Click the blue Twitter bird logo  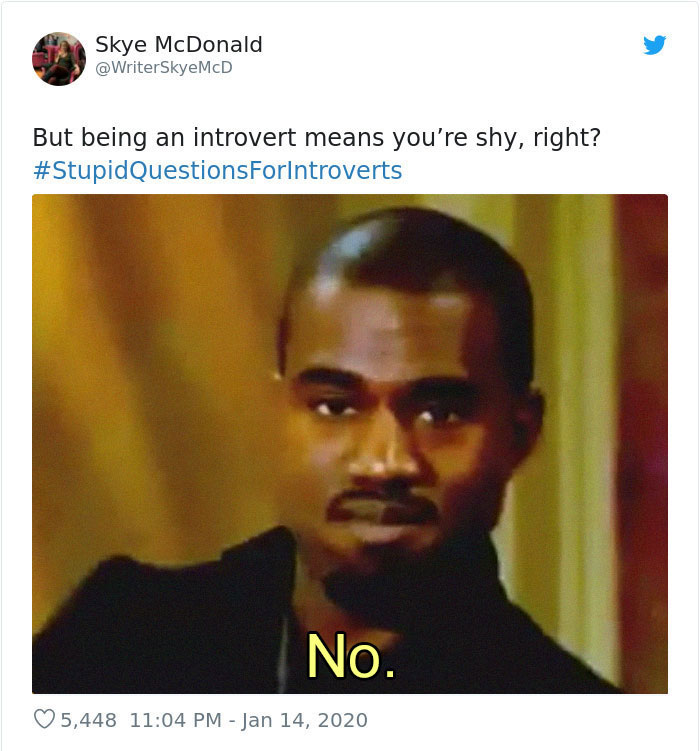click(655, 45)
